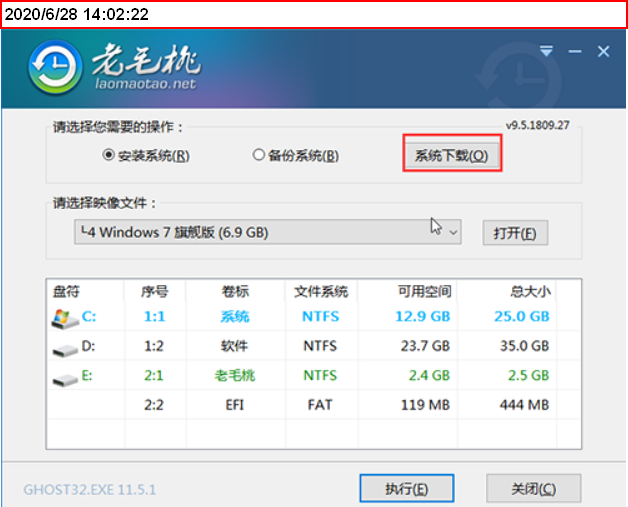Click the 可用空间 column header
628x507 pixels.
[x=425, y=291]
